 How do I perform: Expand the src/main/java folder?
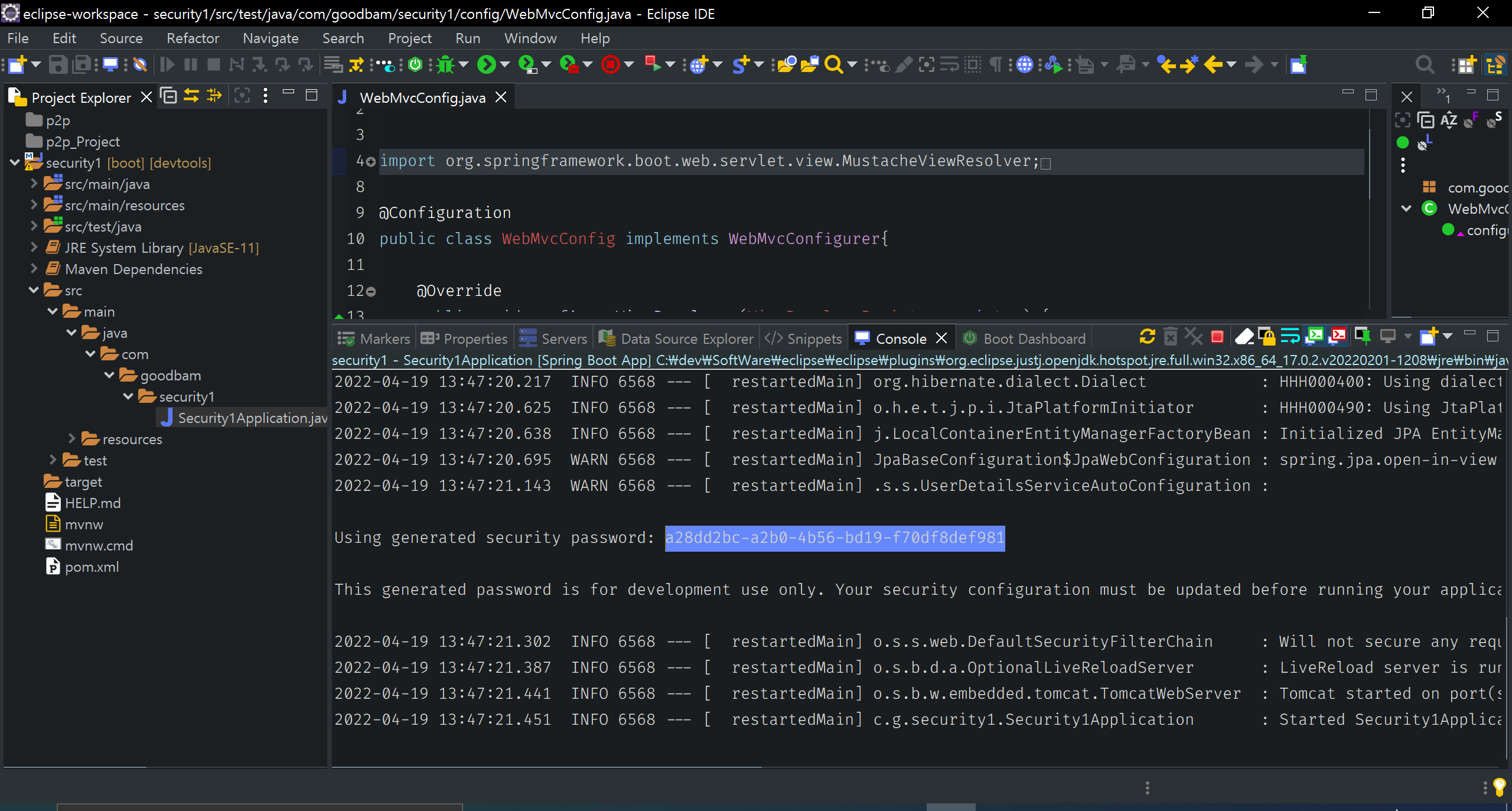point(34,184)
